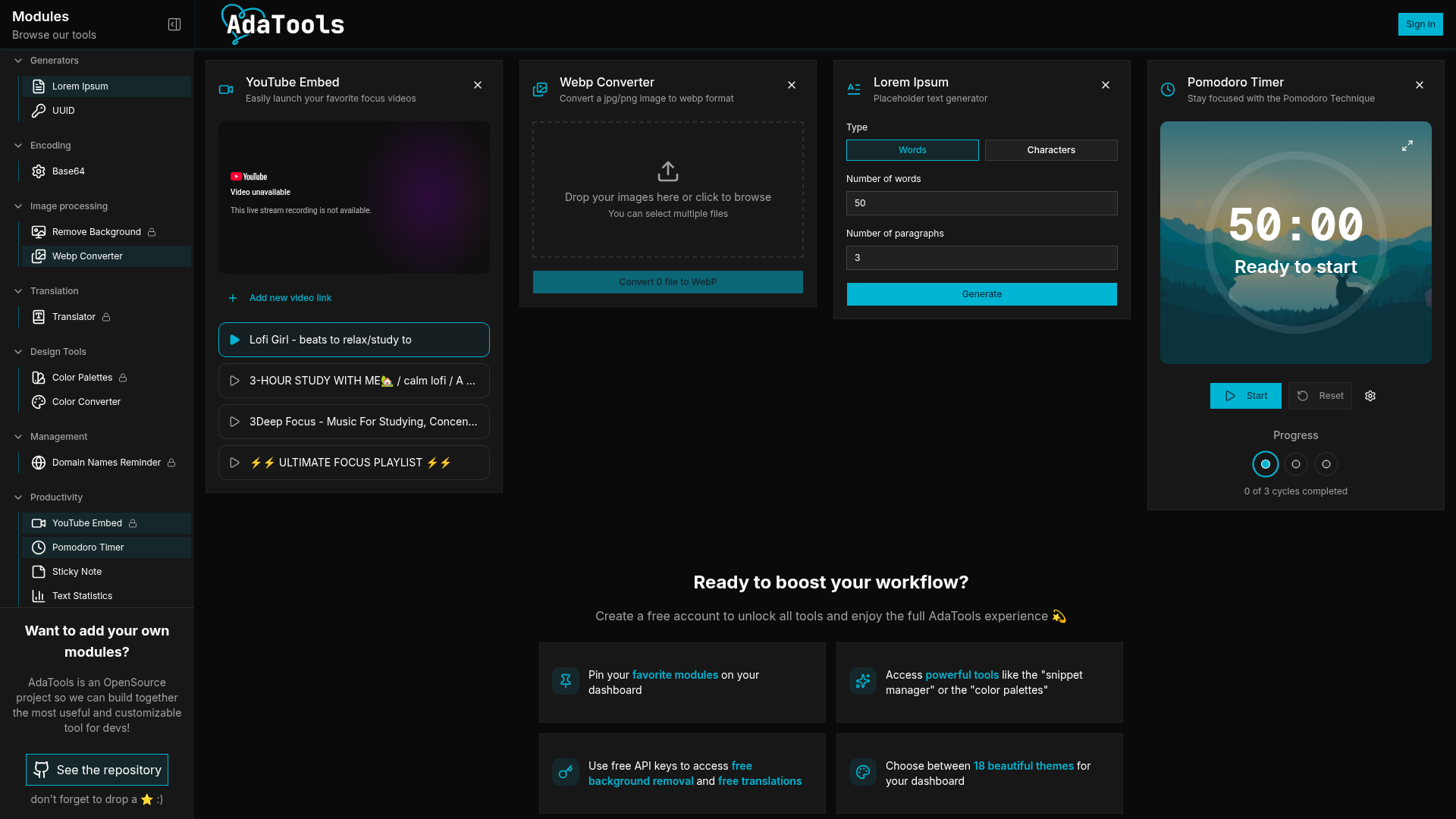The image size is (1456, 819).
Task: Click the pin icon in favorite modules card
Action: [x=566, y=682]
